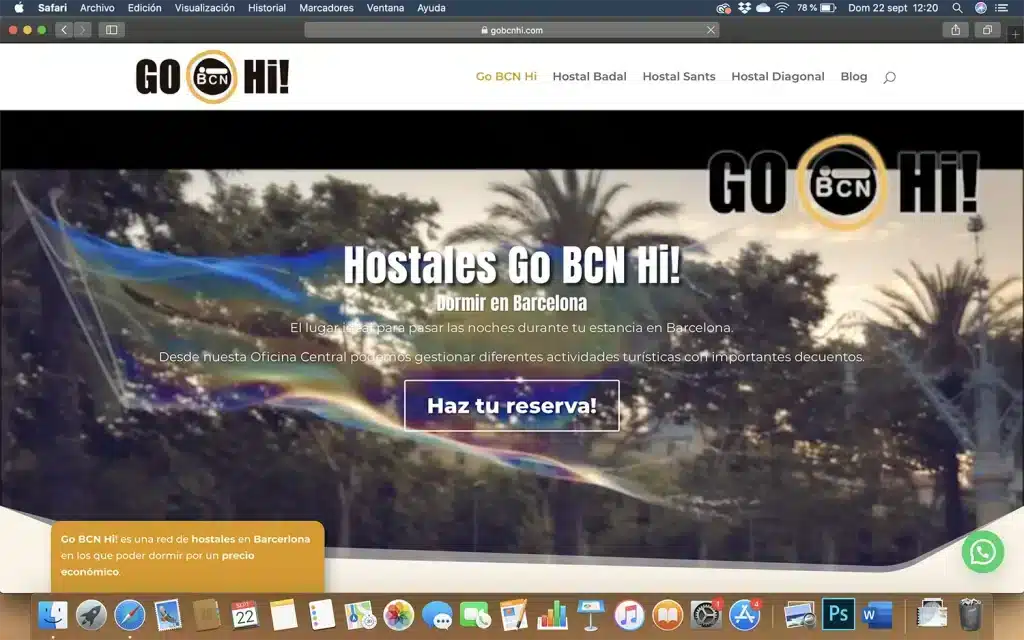The width and height of the screenshot is (1024, 640).
Task: Open the Dropbox menu bar icon
Action: 744,8
